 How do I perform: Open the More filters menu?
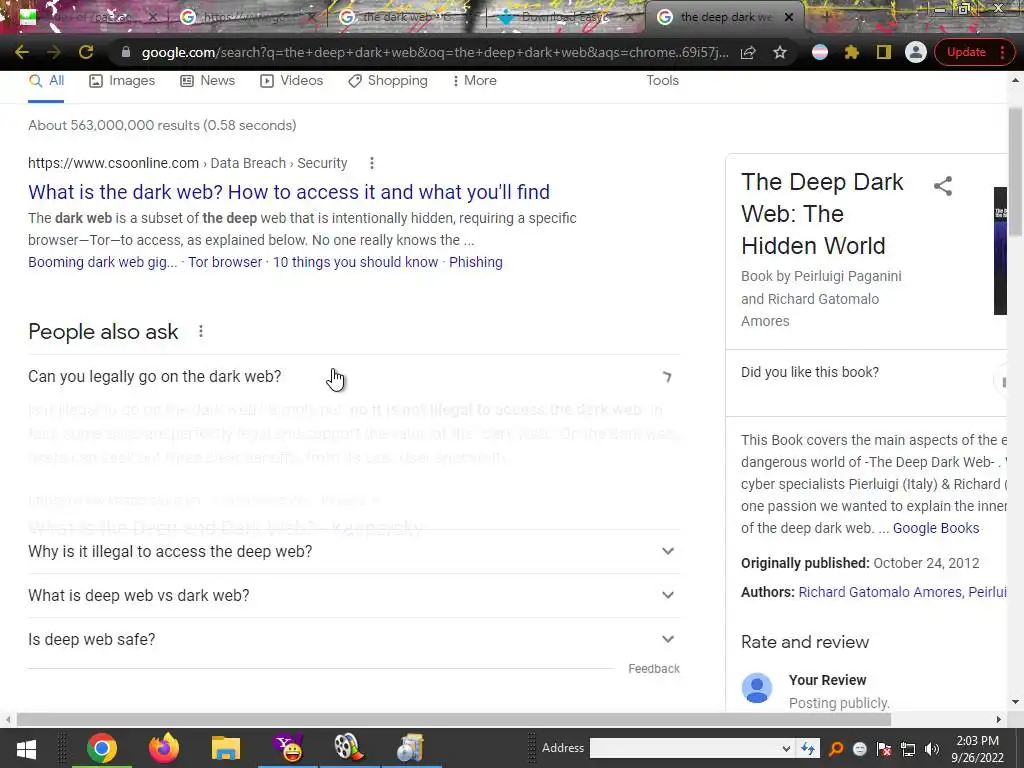coord(474,80)
